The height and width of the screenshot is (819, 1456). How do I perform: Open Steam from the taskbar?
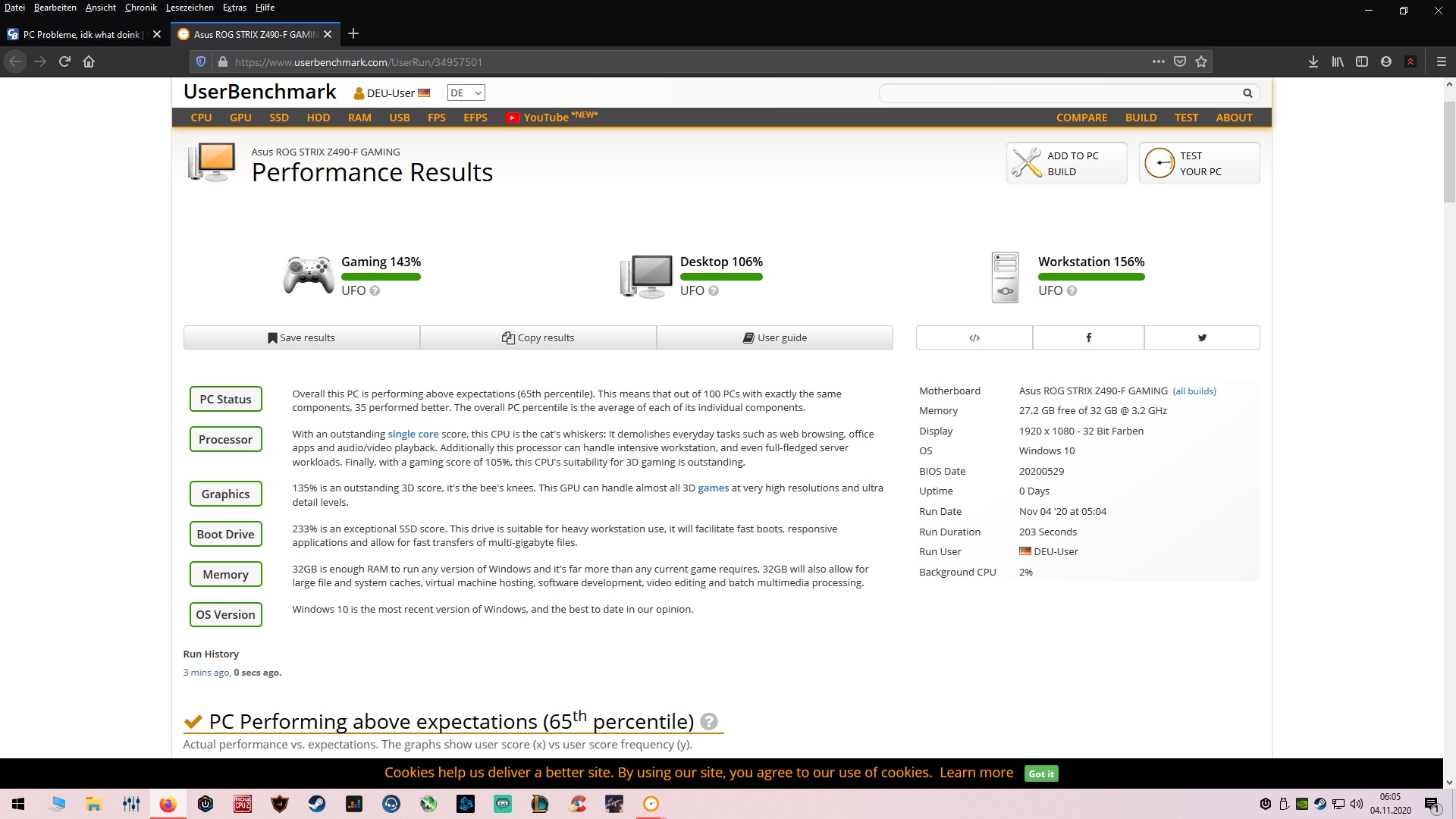pyautogui.click(x=317, y=804)
